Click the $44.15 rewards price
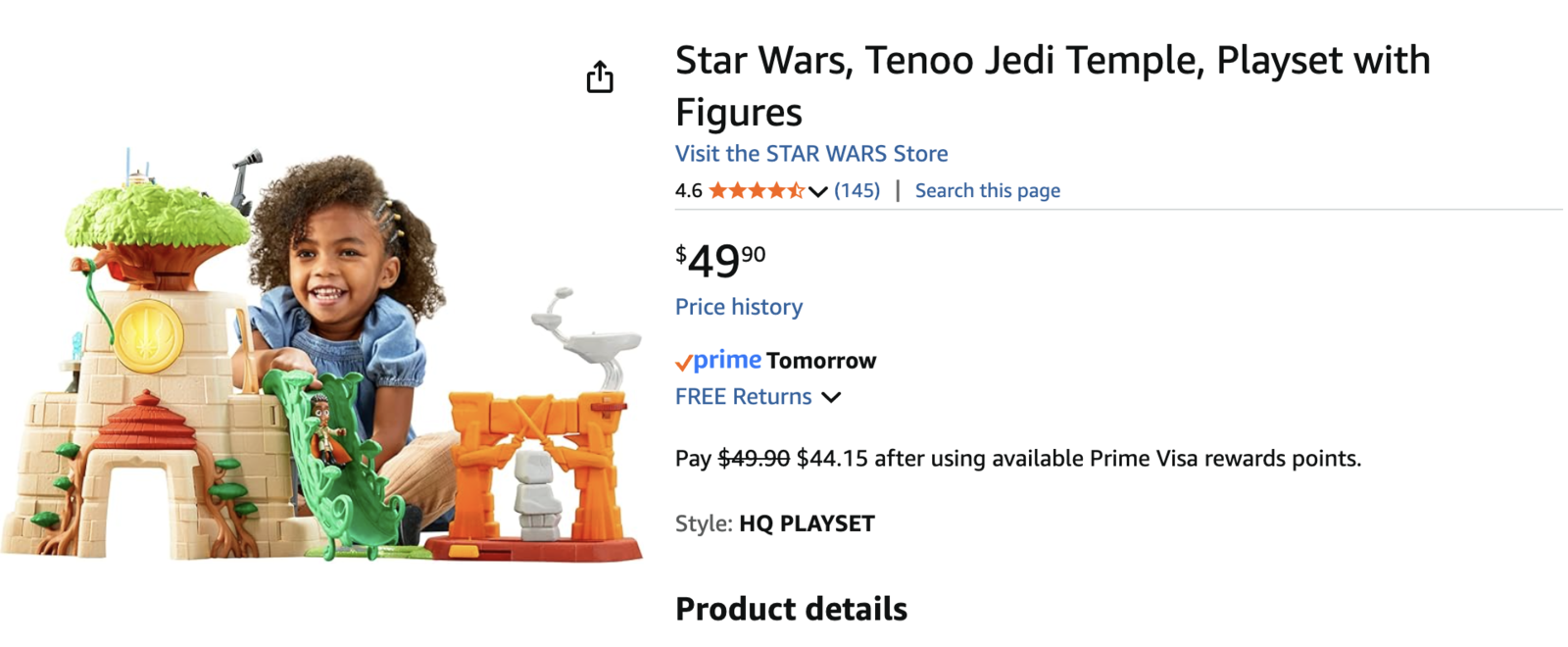Viewport: 1568px width, 647px height. [x=832, y=459]
